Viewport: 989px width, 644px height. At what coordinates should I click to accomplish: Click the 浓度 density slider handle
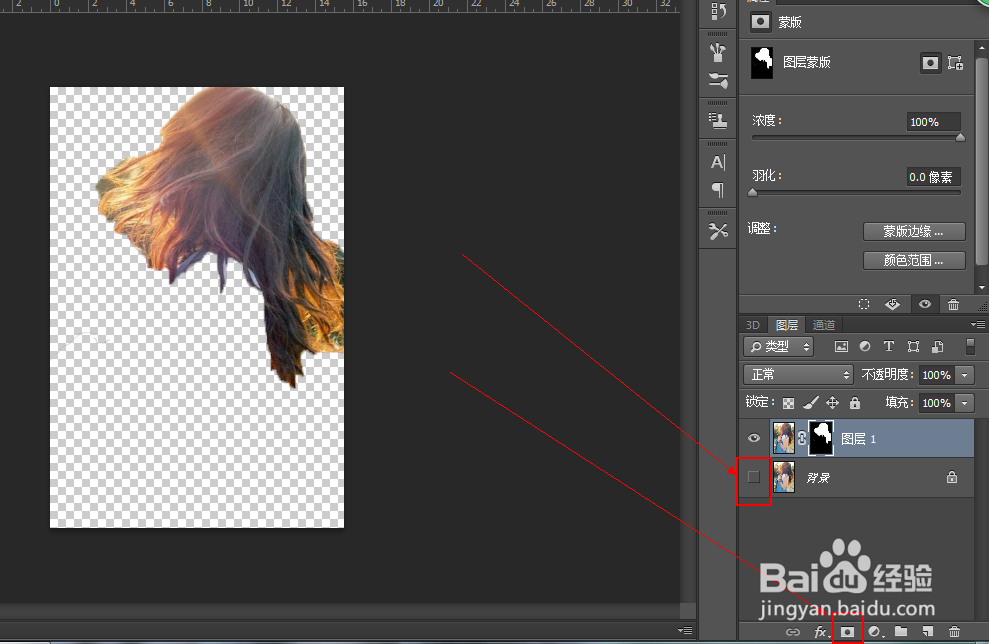tap(960, 138)
